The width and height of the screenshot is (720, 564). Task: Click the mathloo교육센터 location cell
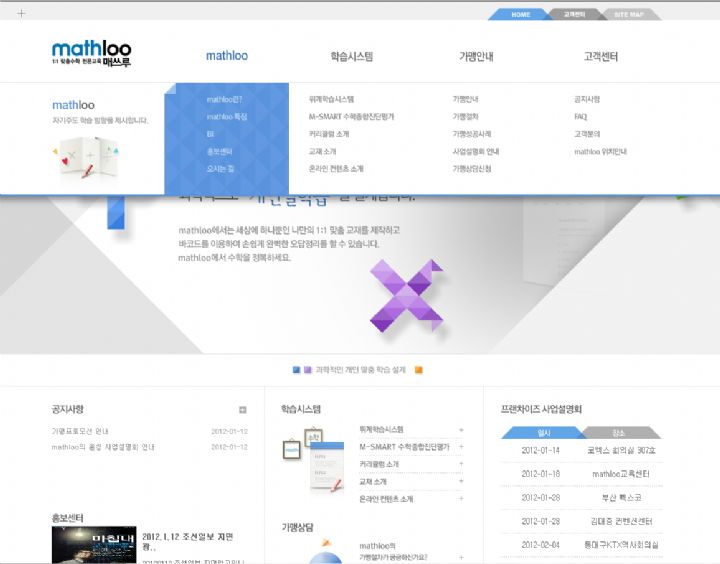click(x=621, y=474)
